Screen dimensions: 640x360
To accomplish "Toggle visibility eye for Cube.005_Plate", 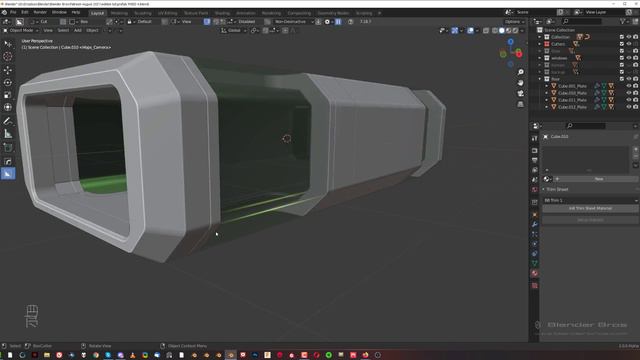I will click(x=629, y=86).
